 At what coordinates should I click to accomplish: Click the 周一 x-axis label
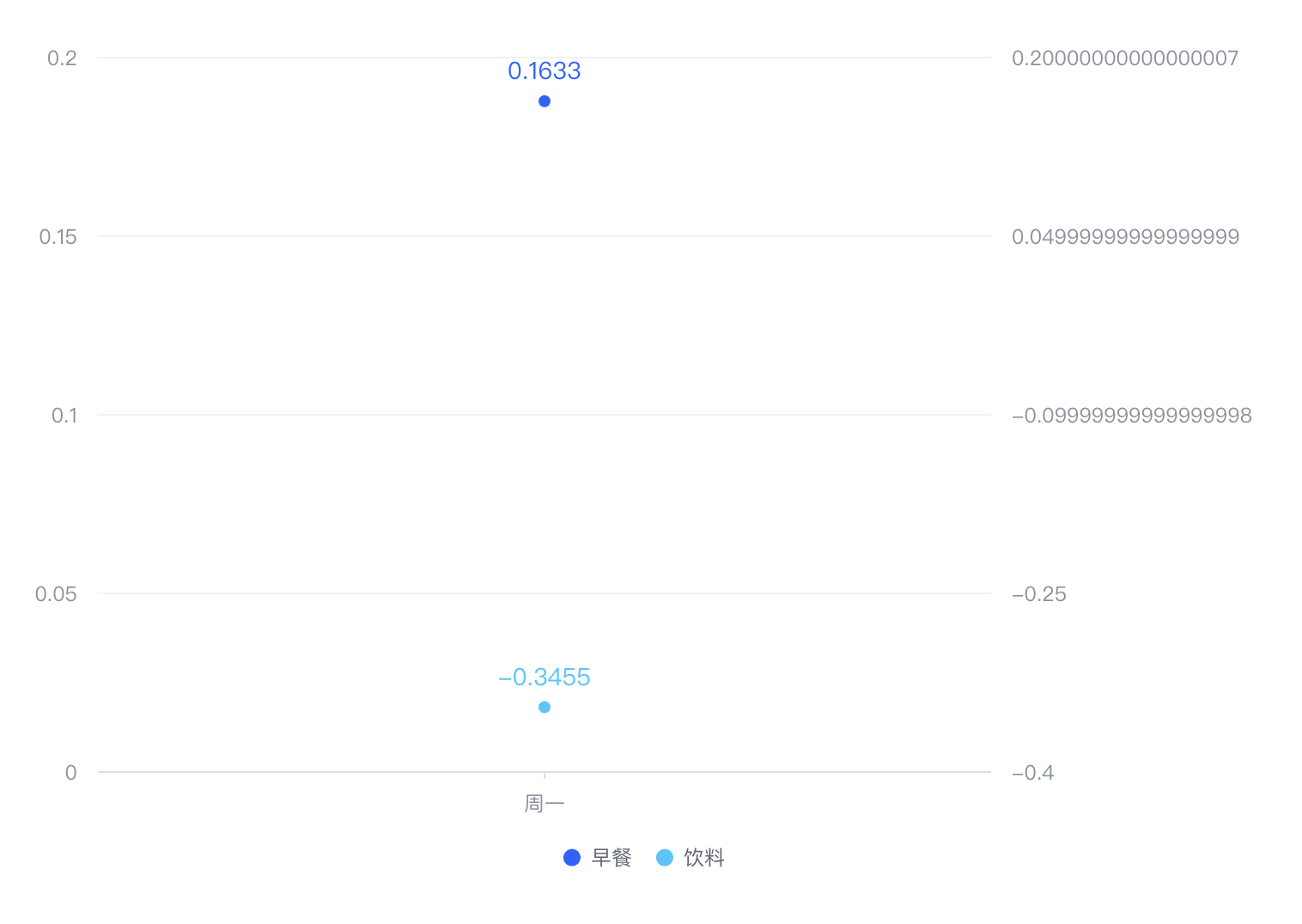pos(545,804)
